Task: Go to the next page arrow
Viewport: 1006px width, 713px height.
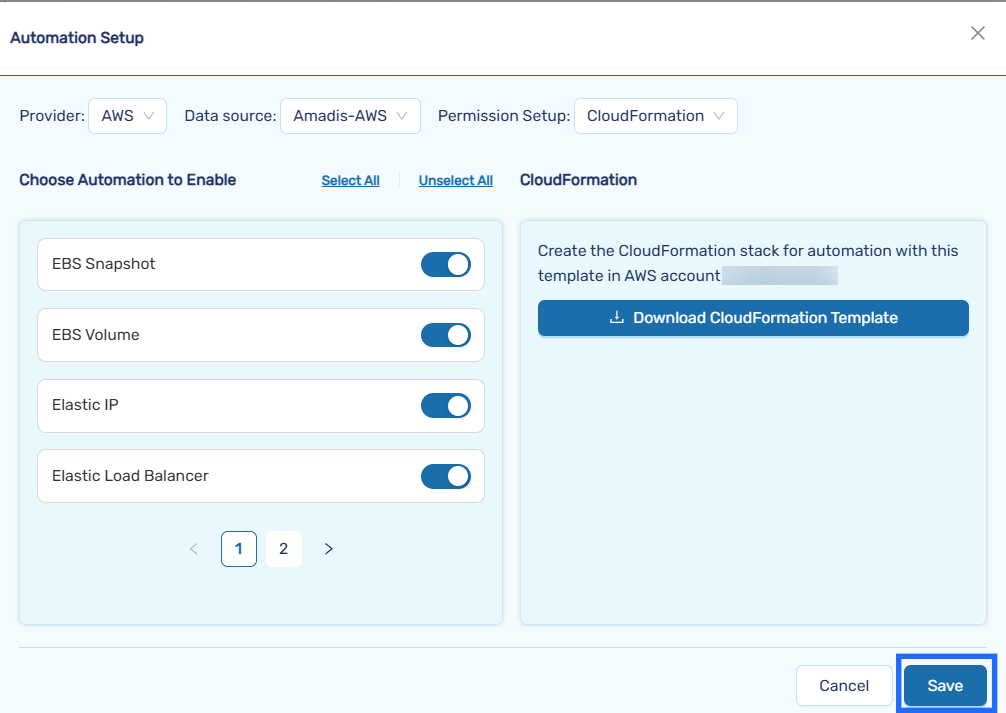Action: coord(329,549)
